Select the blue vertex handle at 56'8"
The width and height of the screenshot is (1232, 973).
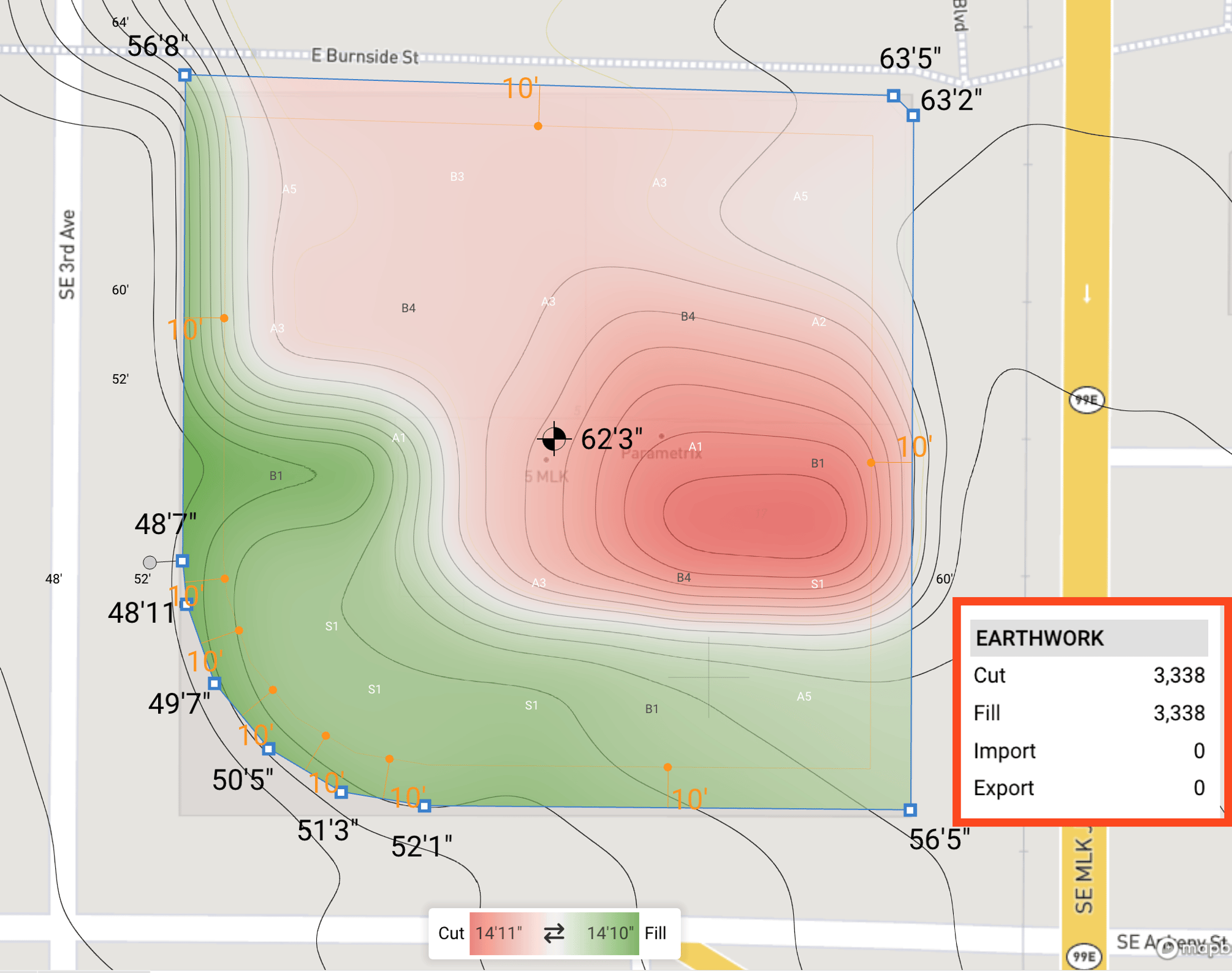click(185, 75)
